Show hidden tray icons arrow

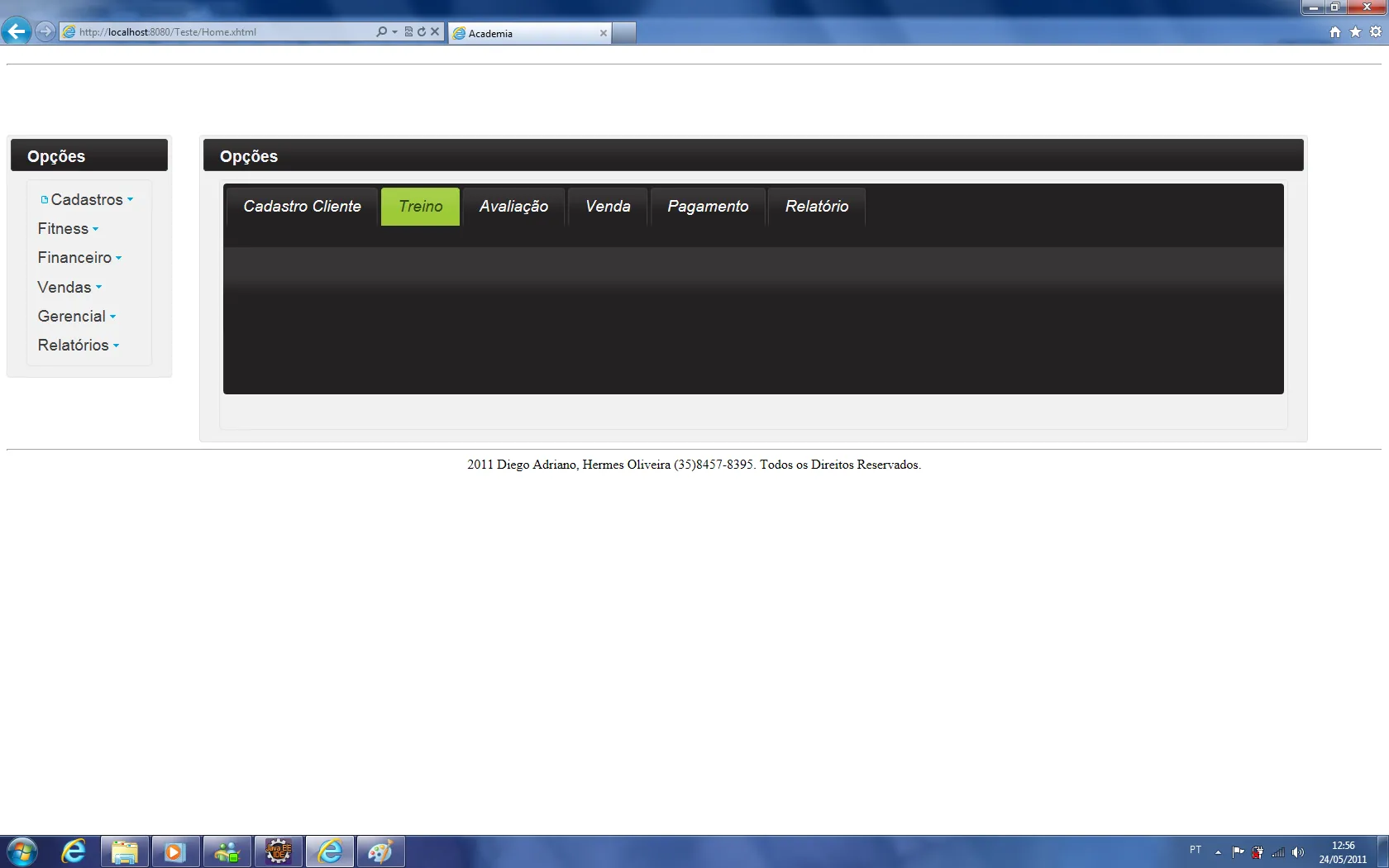point(1218,852)
